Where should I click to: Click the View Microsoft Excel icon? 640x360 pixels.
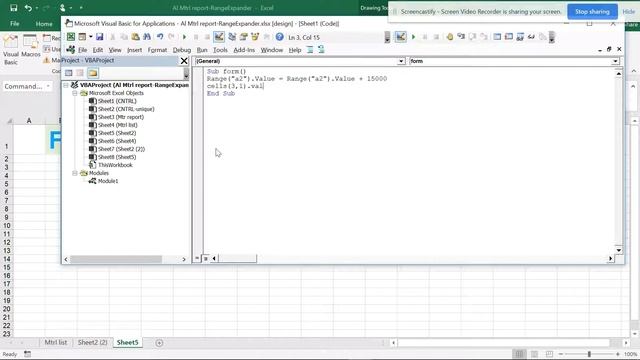pyautogui.click(x=71, y=37)
